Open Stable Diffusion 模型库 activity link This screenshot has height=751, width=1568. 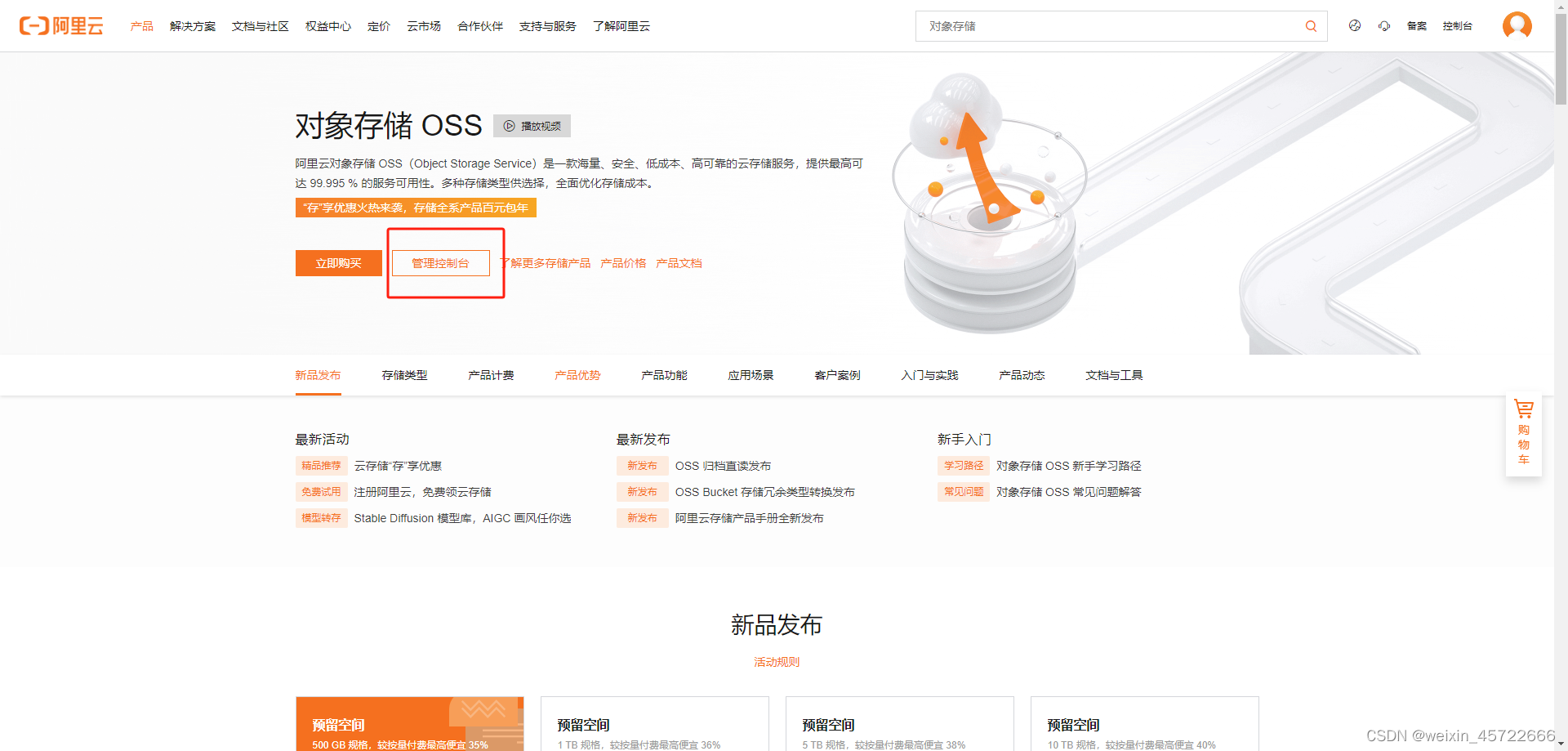(462, 518)
